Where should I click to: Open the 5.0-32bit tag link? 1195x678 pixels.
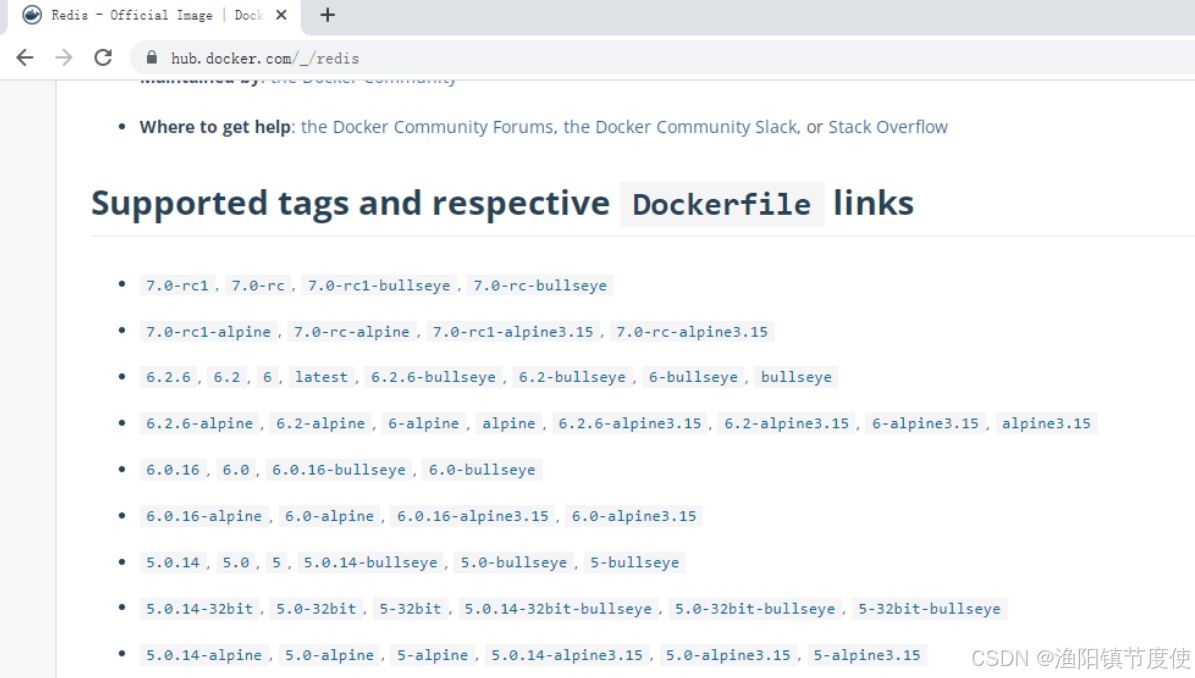(316, 609)
